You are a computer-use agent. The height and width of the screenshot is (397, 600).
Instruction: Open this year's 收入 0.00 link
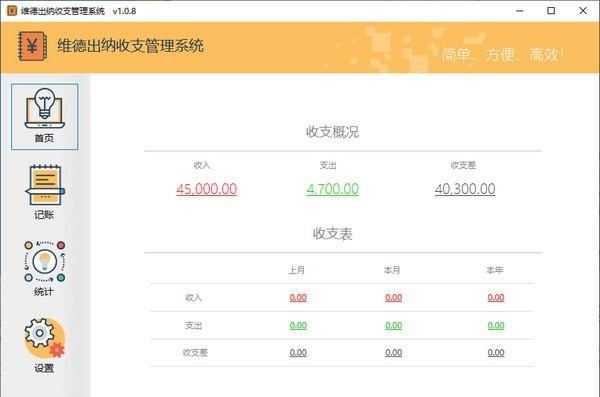496,297
